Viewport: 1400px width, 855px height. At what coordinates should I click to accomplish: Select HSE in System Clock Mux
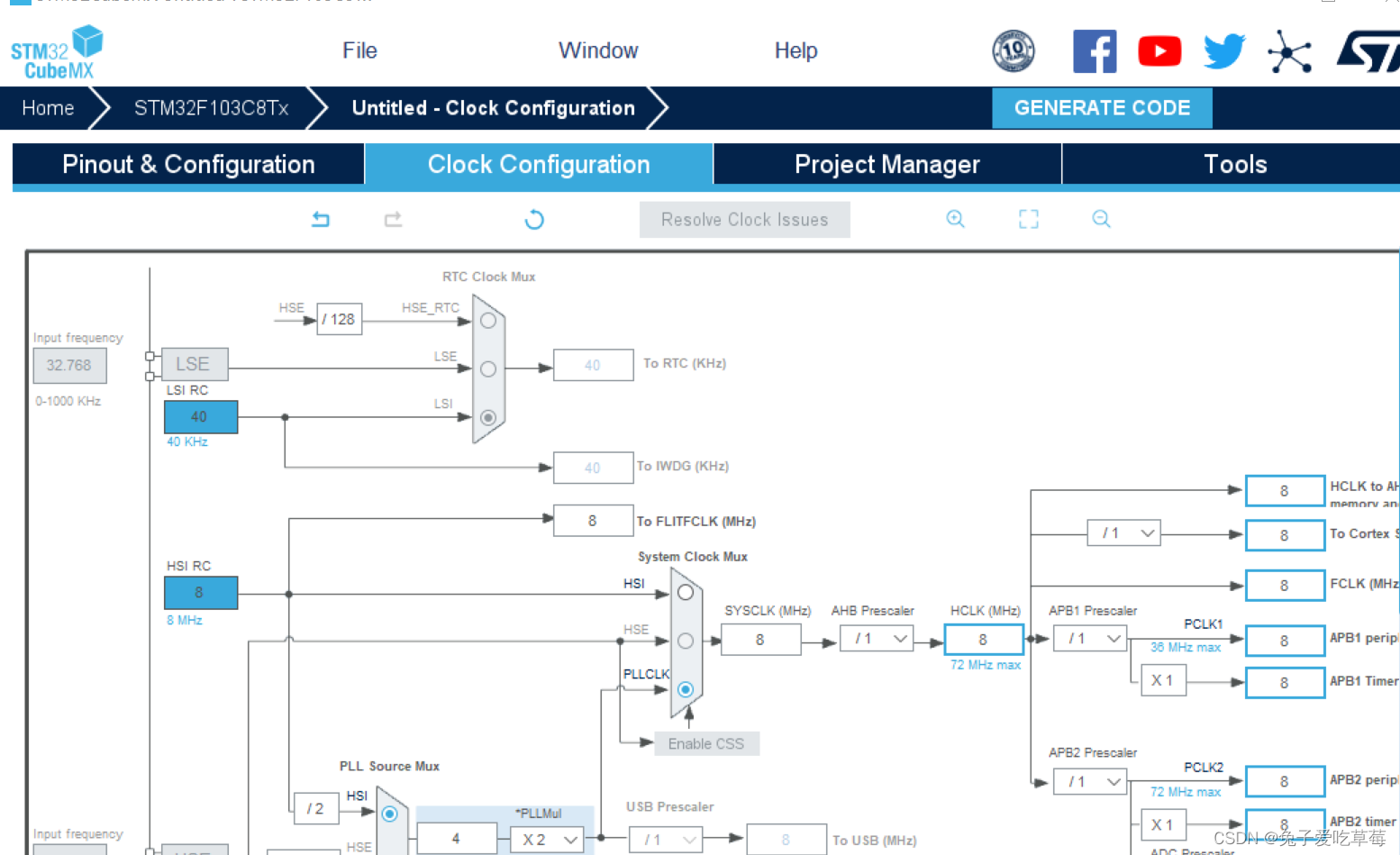[686, 641]
